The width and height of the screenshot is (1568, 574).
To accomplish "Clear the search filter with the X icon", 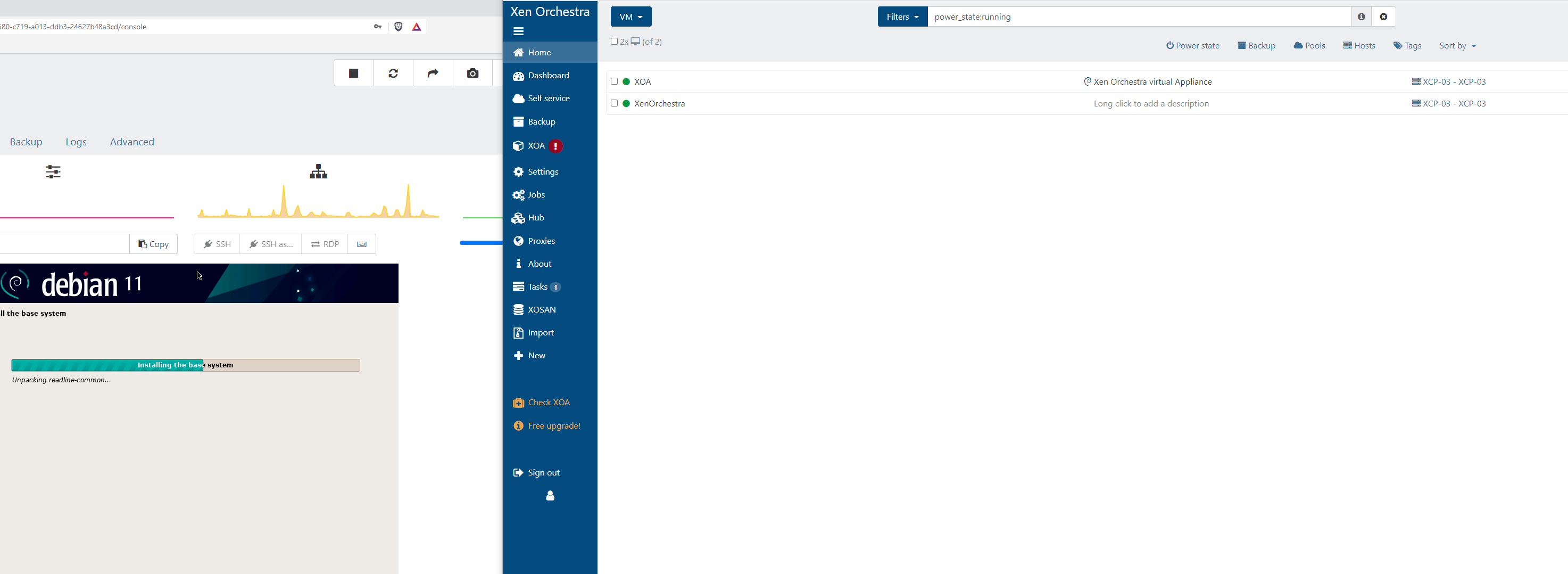I will tap(1383, 17).
